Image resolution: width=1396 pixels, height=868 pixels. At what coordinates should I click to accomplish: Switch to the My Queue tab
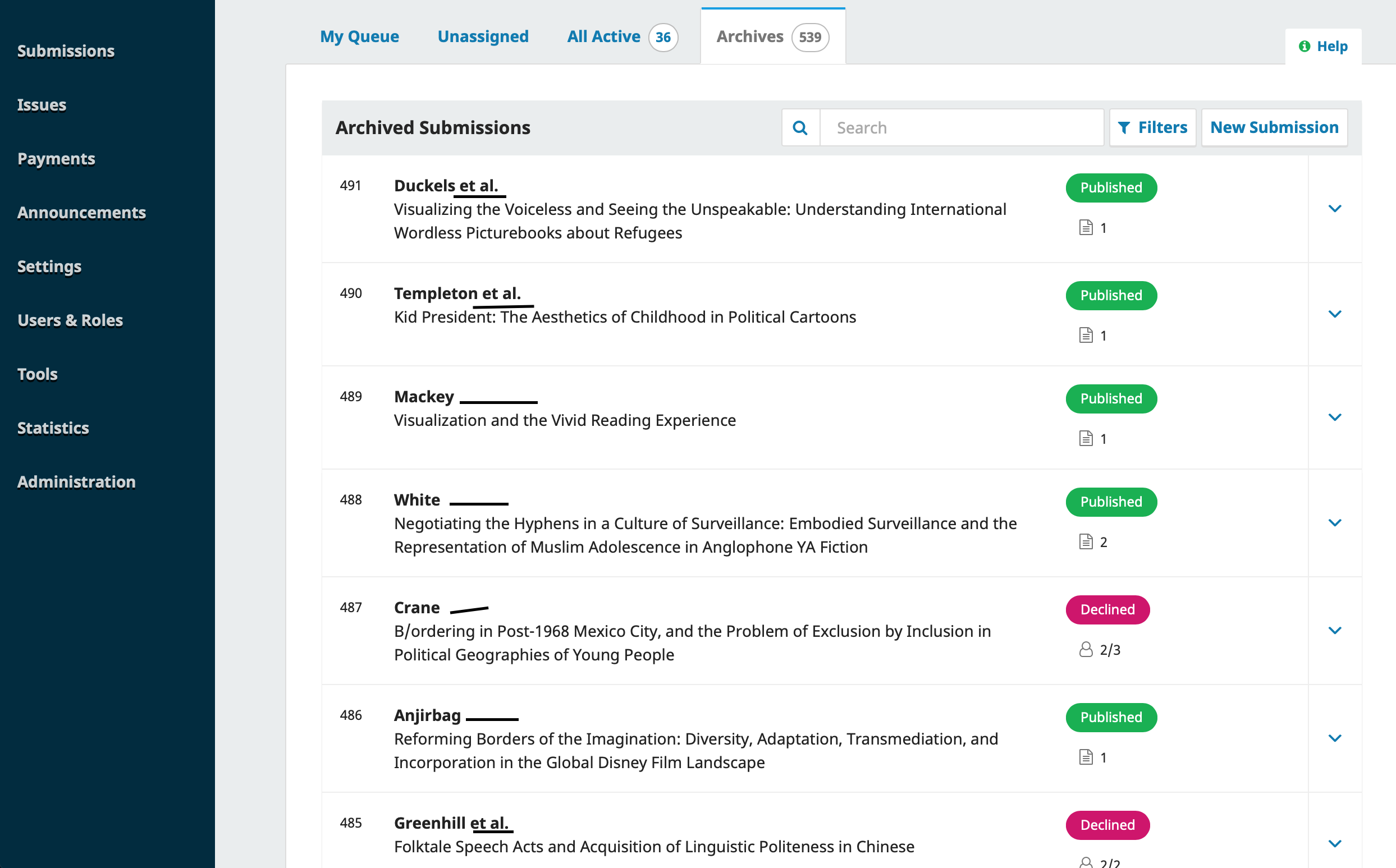coord(359,36)
